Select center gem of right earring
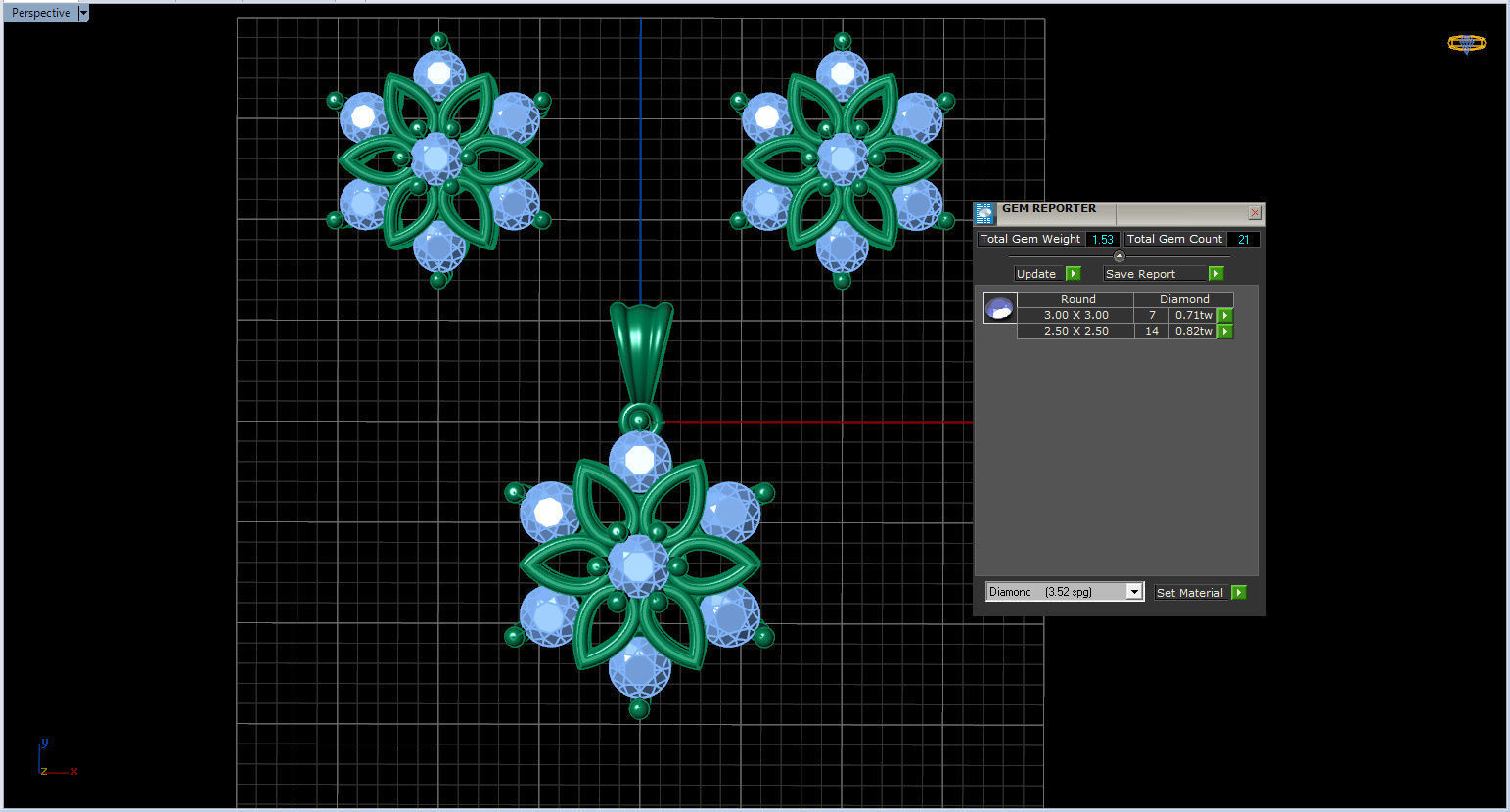1510x812 pixels. pos(842,158)
